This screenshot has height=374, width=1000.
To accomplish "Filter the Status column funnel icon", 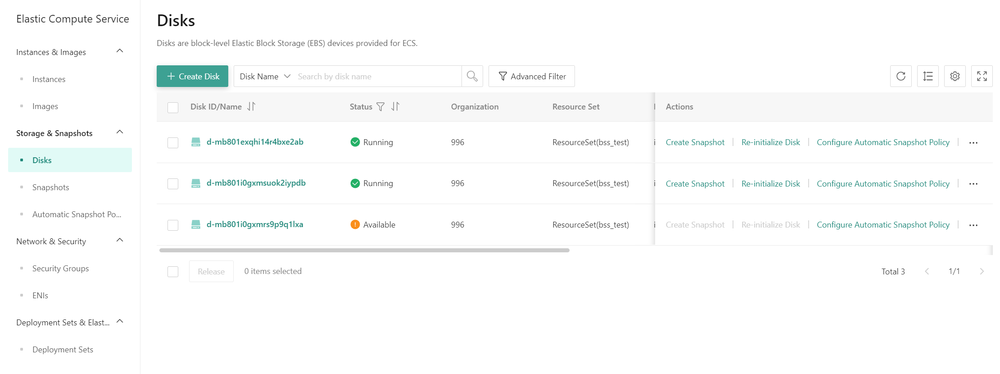I will pos(380,107).
